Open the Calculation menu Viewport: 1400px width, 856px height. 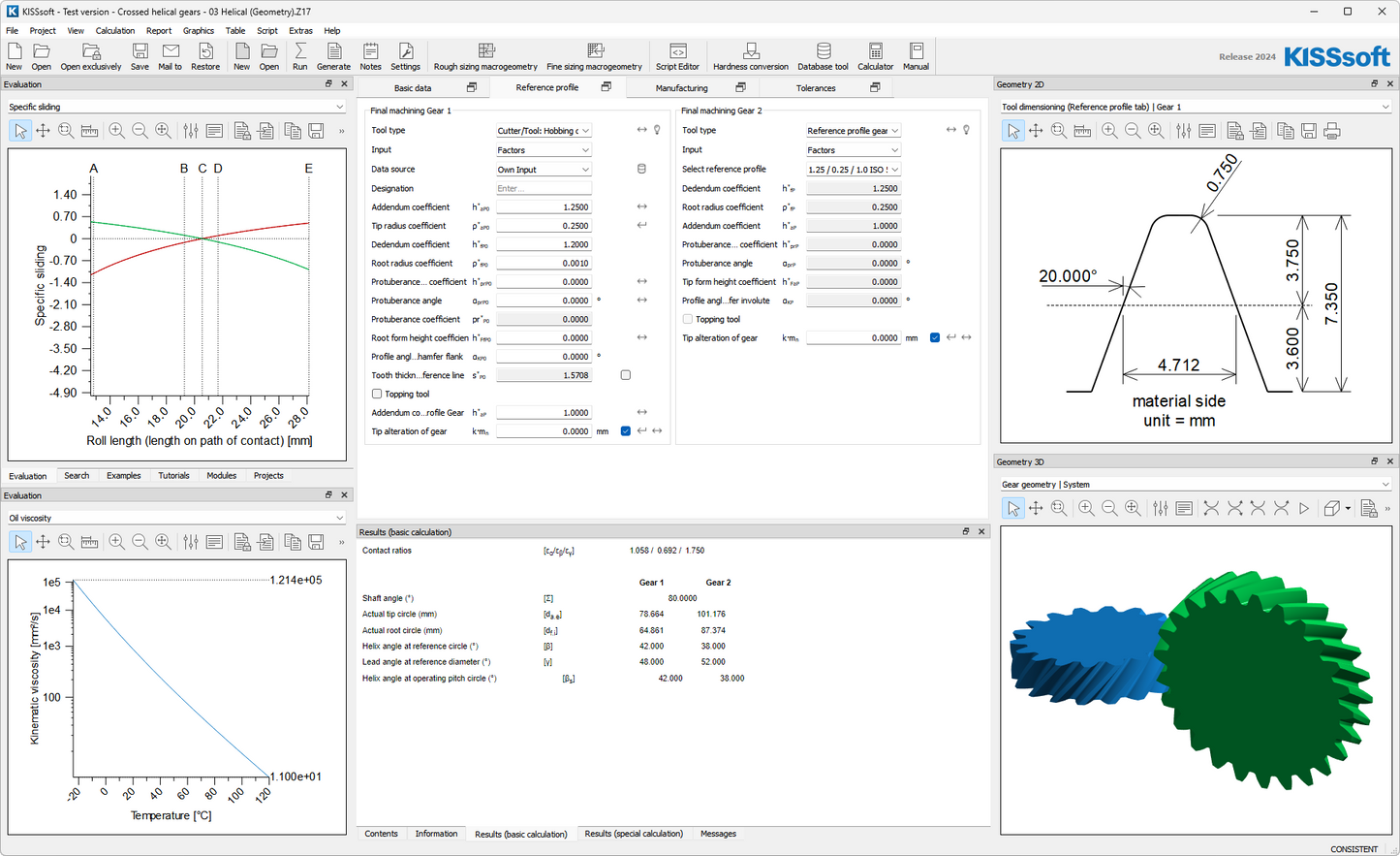(115, 31)
